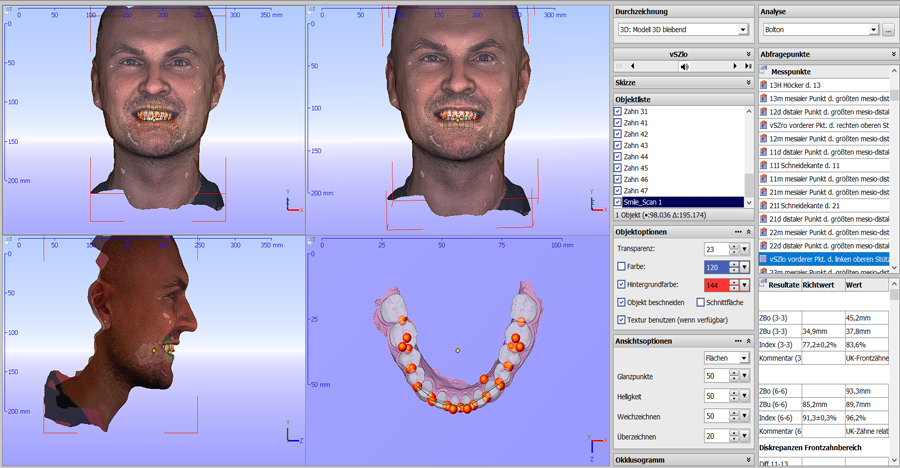The height and width of the screenshot is (468, 900).
Task: Toggle Zahn 43 visibility checkbox
Action: pyautogui.click(x=618, y=145)
